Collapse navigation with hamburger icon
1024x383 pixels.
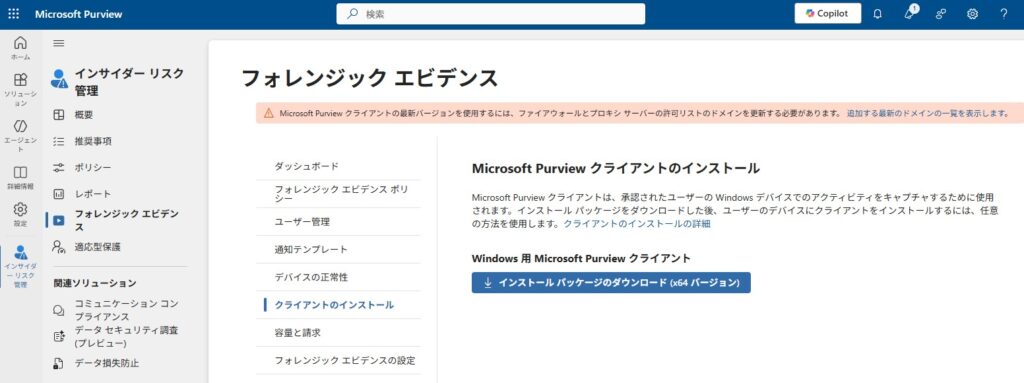pyautogui.click(x=59, y=43)
